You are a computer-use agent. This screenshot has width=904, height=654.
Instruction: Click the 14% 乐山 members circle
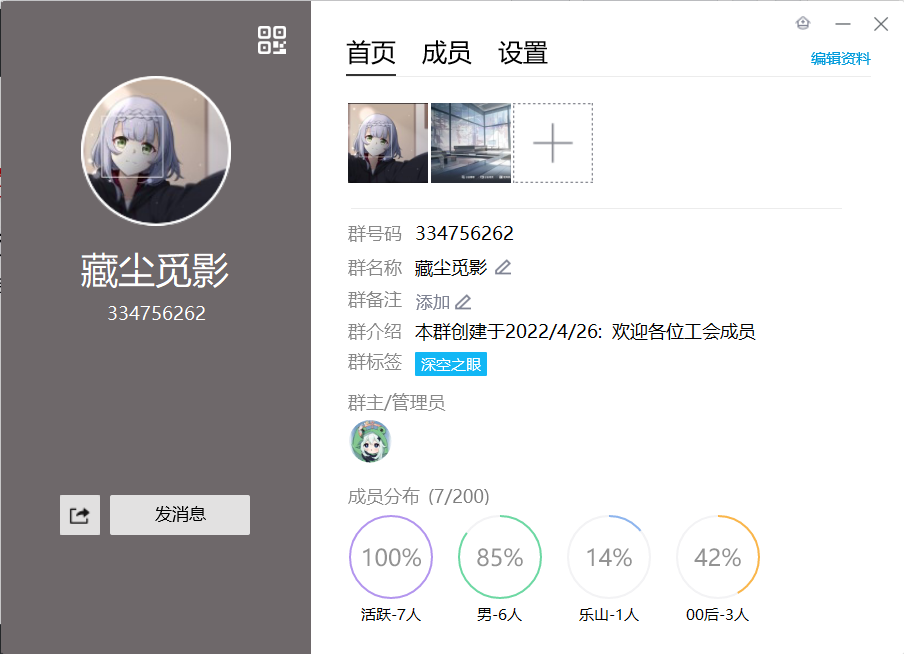click(609, 557)
